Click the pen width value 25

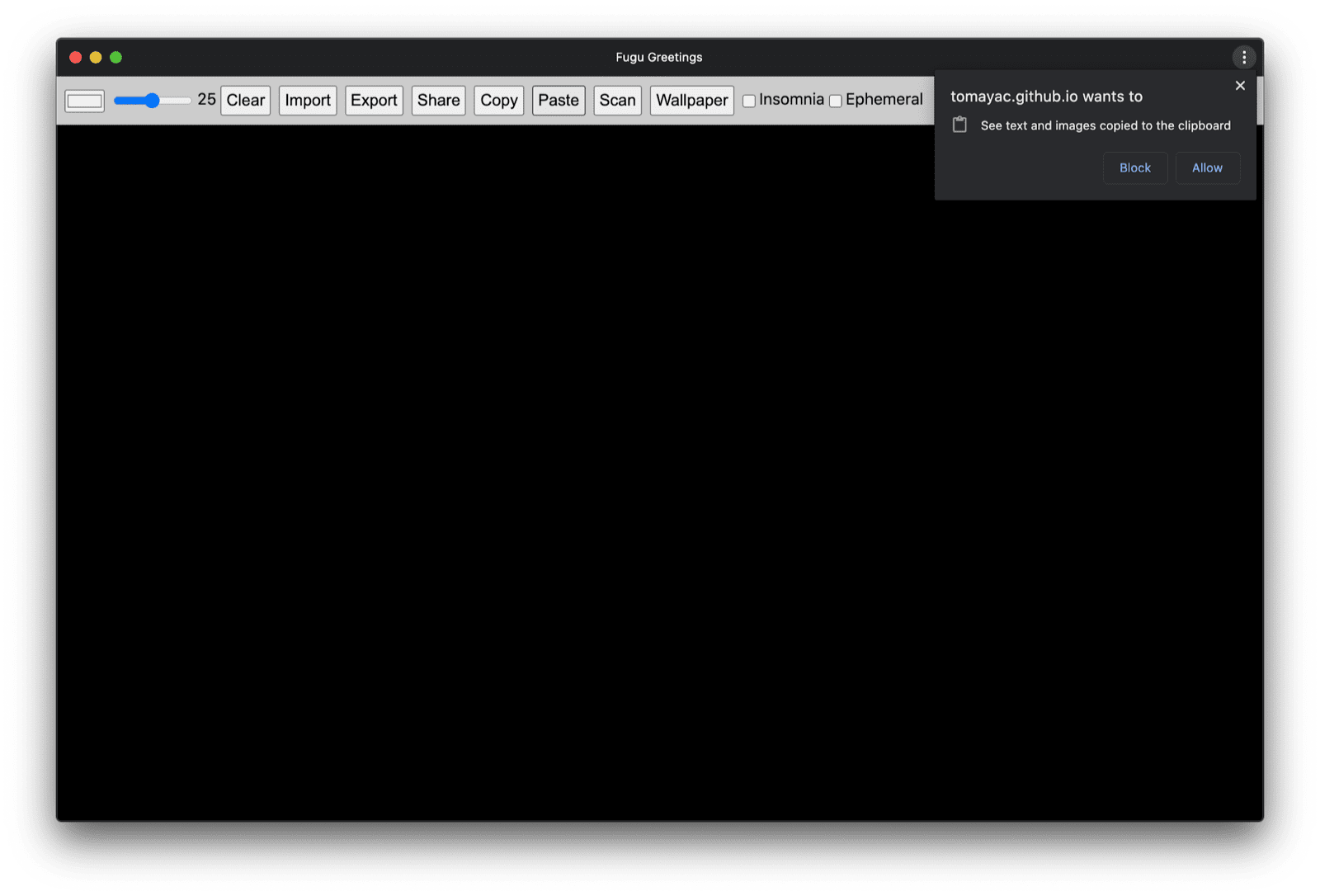(206, 99)
